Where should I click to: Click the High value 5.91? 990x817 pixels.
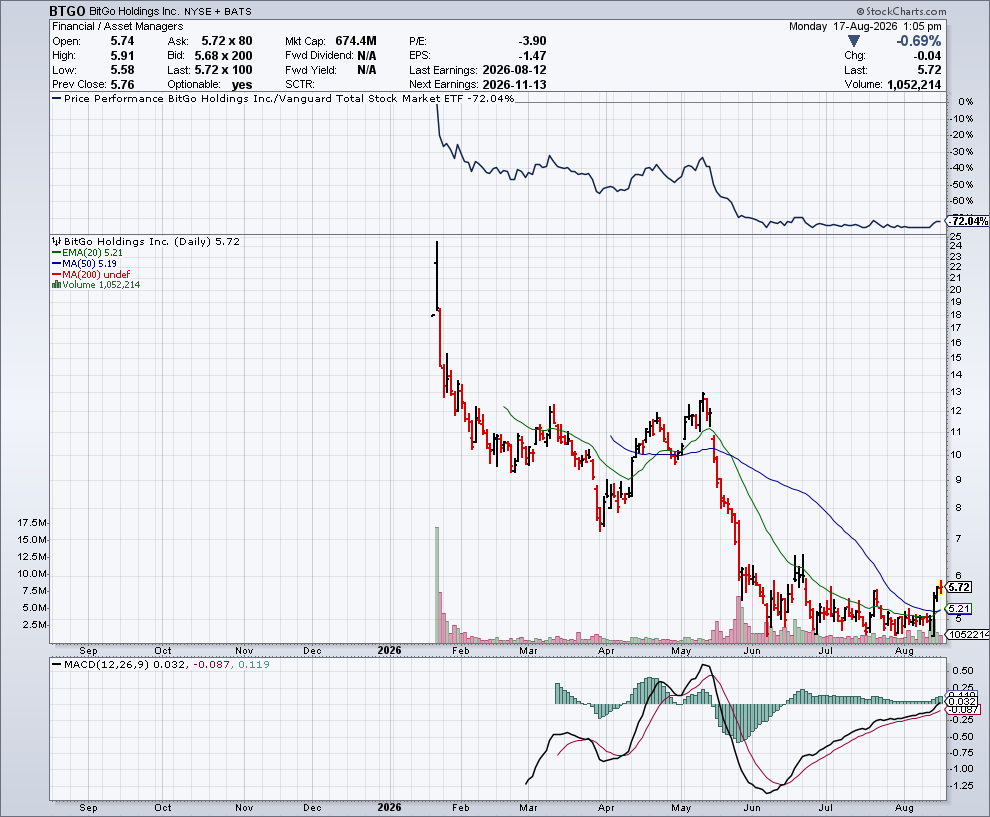coord(122,56)
